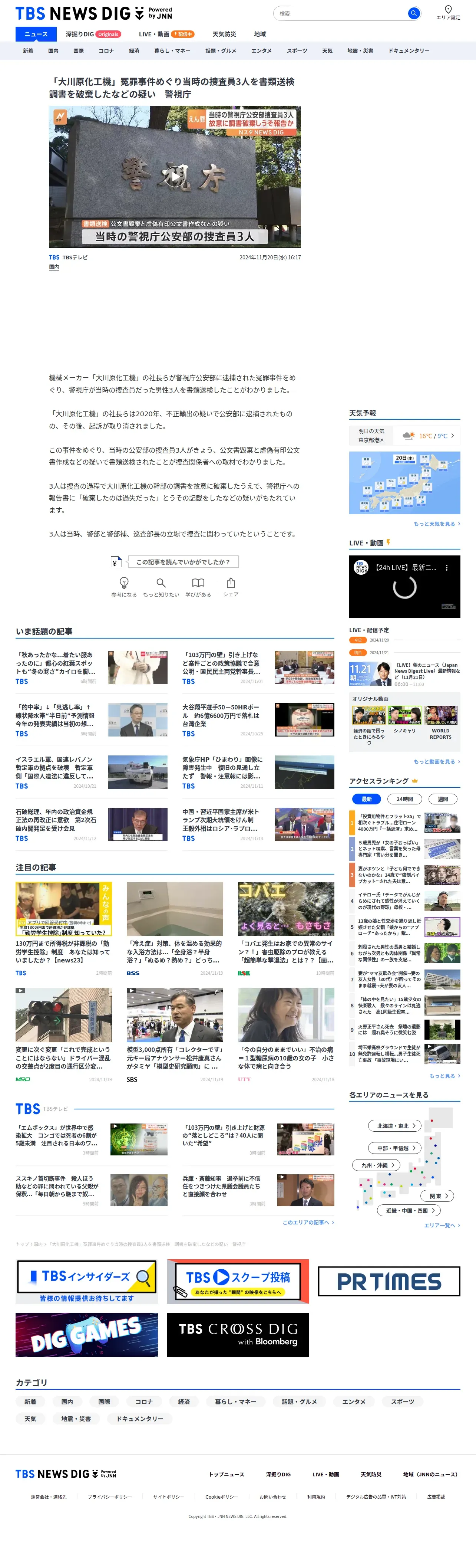This screenshot has width=476, height=1568.
Task: Click the PR TIMES banner
Action: pyautogui.click(x=389, y=1281)
